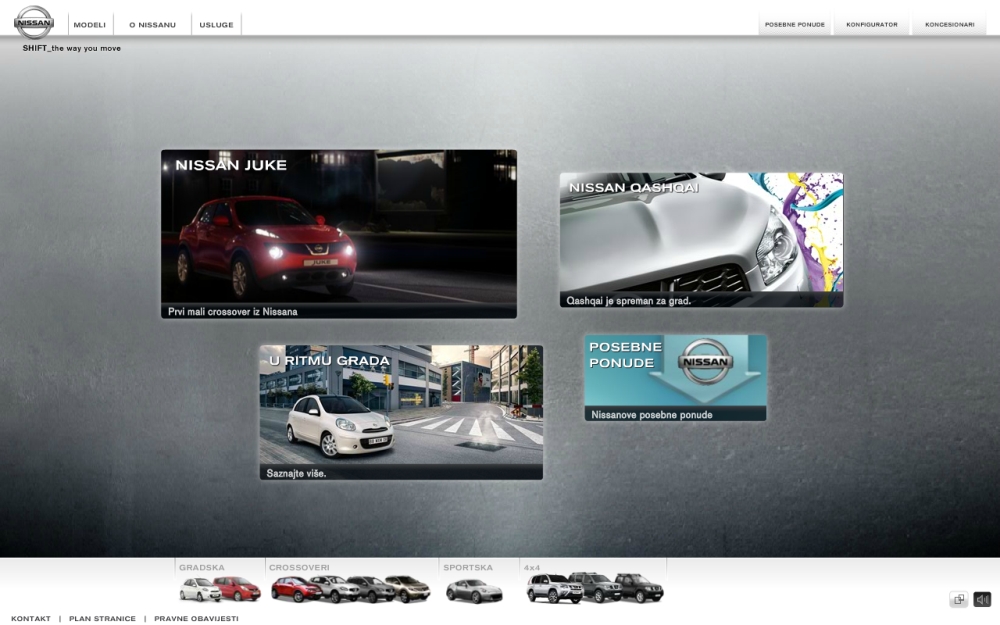Open the KONFIGURATOR tab
Screen dimensions: 1000x625
[x=872, y=24]
